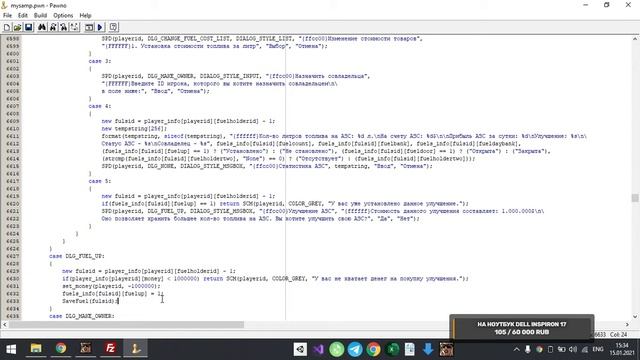Image resolution: width=640 pixels, height=360 pixels.
Task: Click line number 6627 in the gutter
Action: (13, 256)
